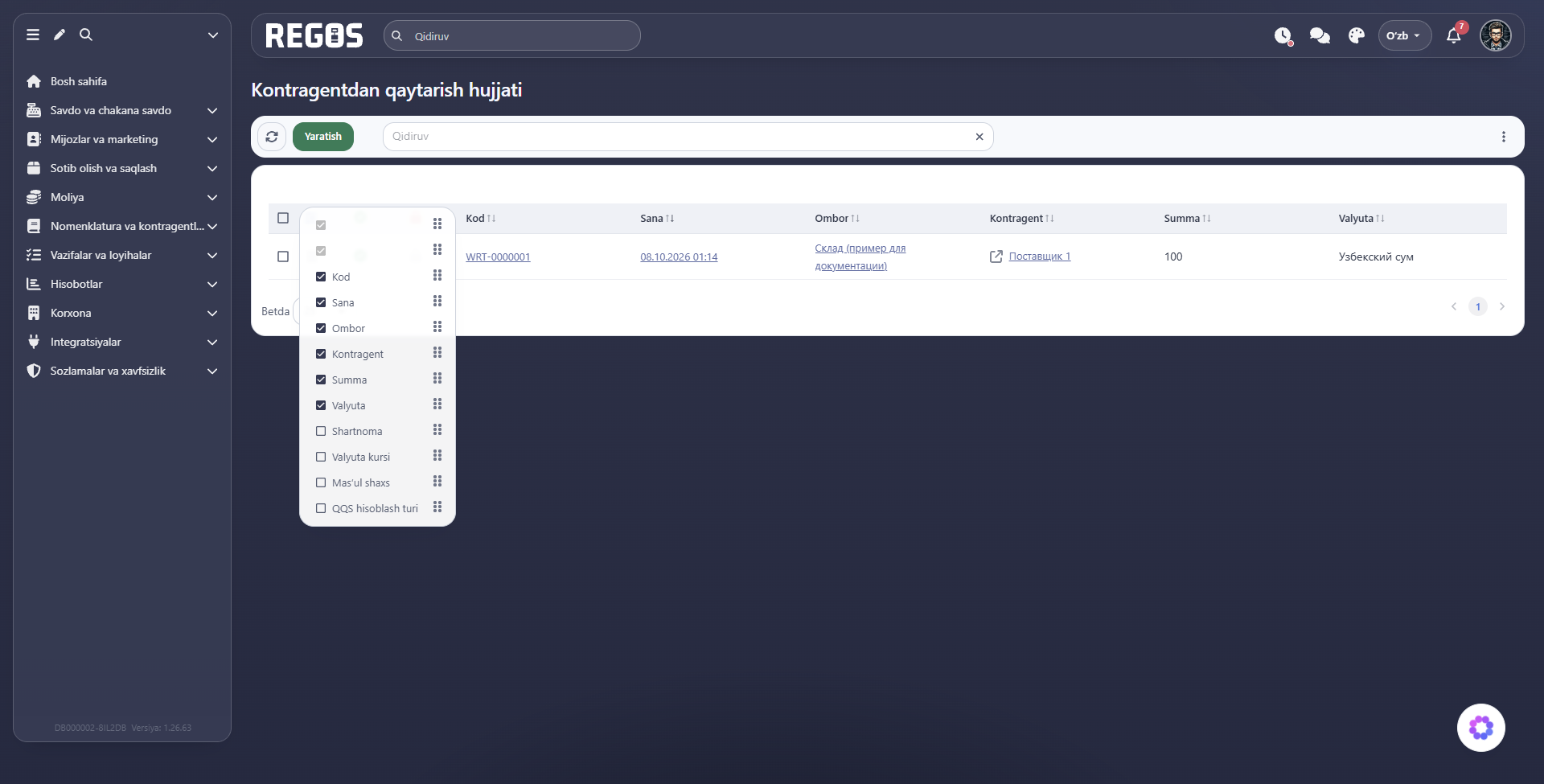This screenshot has width=1544, height=784.
Task: Open the Hisobotlar menu item
Action: coord(122,284)
